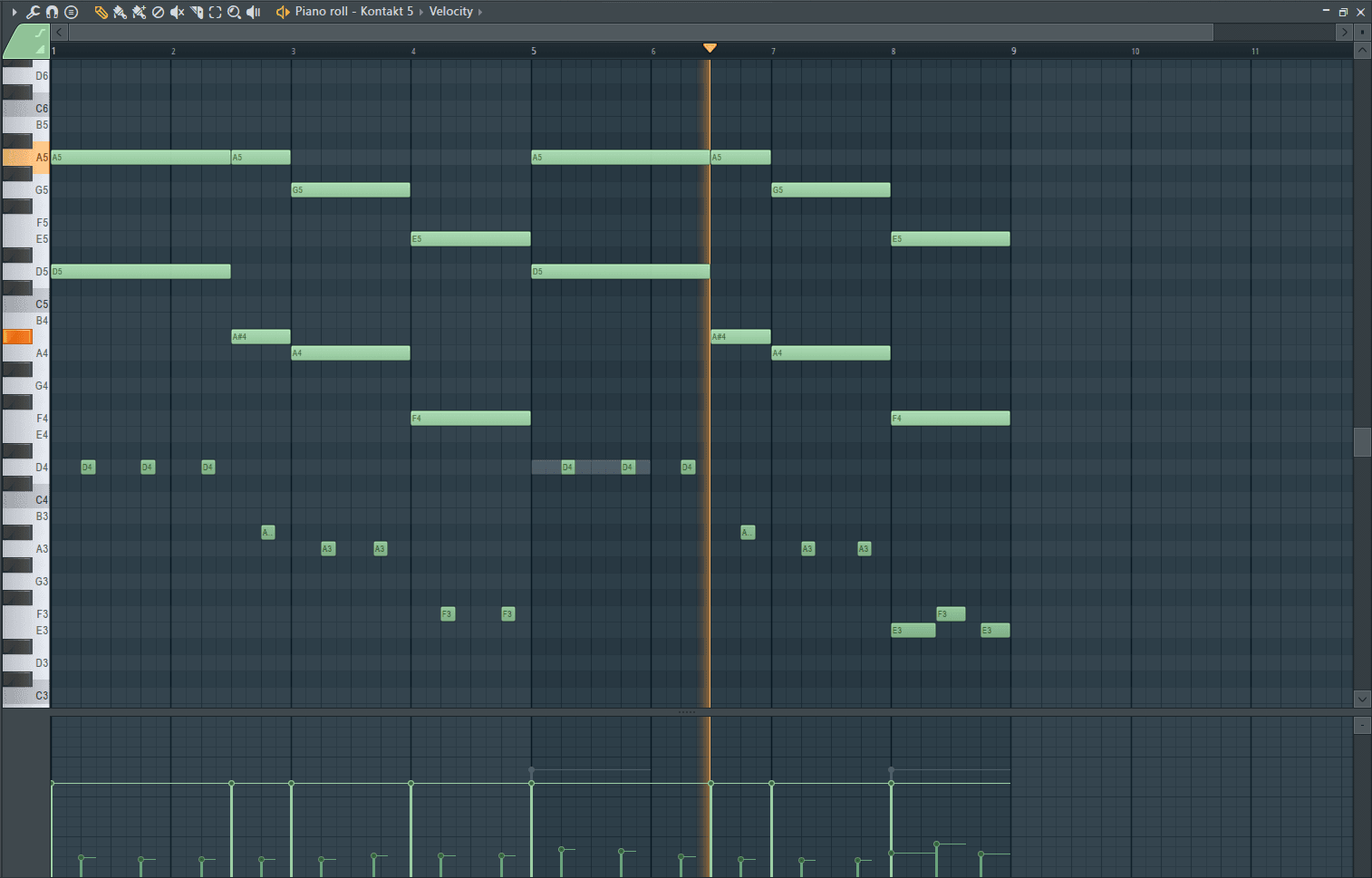This screenshot has width=1372, height=878.
Task: Select the Paint brush tool
Action: point(120,12)
